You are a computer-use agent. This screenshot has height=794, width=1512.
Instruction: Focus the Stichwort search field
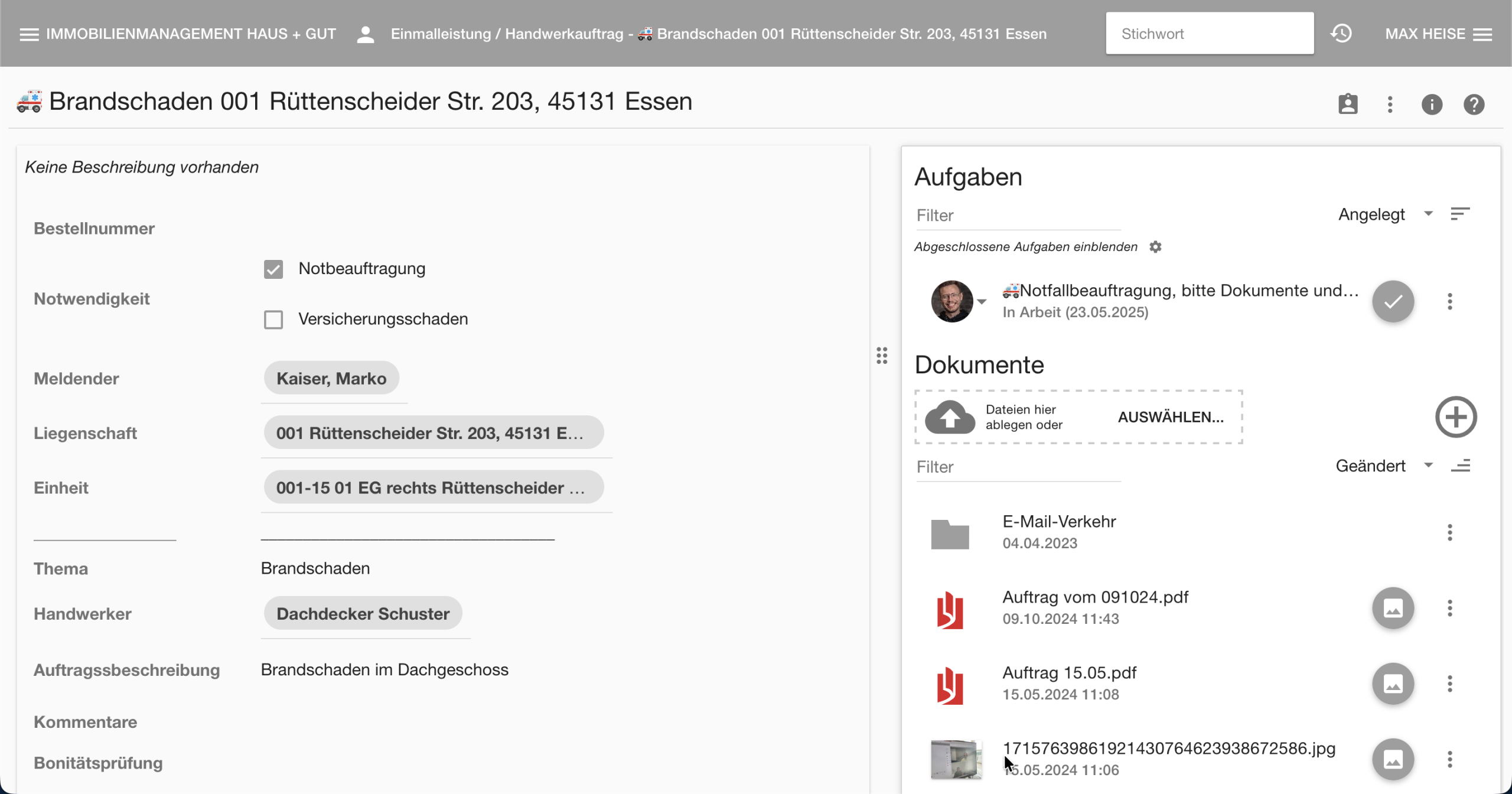[x=1209, y=34]
